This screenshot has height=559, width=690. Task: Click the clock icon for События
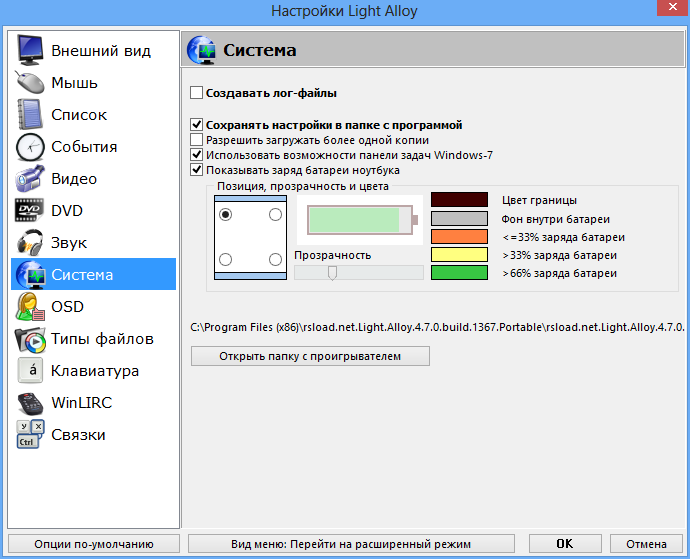31,147
